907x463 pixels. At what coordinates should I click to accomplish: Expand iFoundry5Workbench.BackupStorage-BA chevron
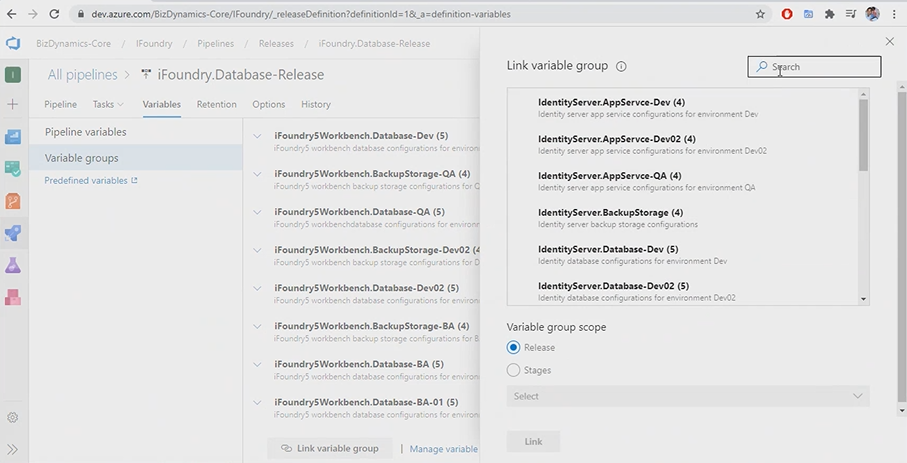[257, 326]
